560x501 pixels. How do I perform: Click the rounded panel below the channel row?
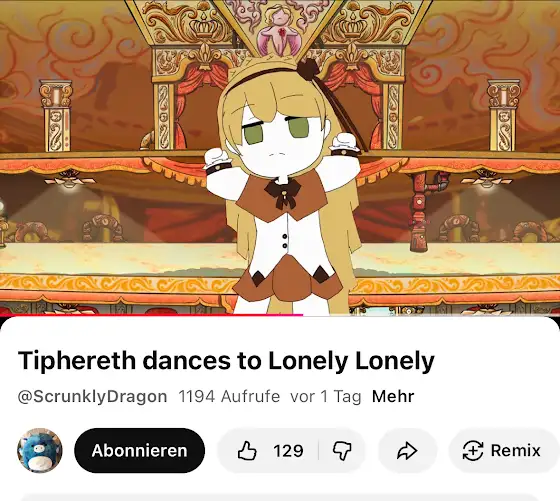(280, 497)
